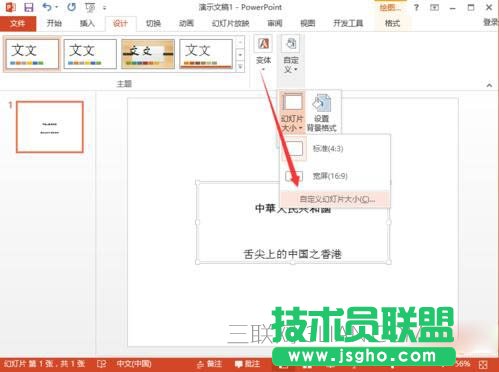Open the 幻灯片放映 (Slide Show) tab
Viewport: 499px width, 372px height.
tap(230, 23)
